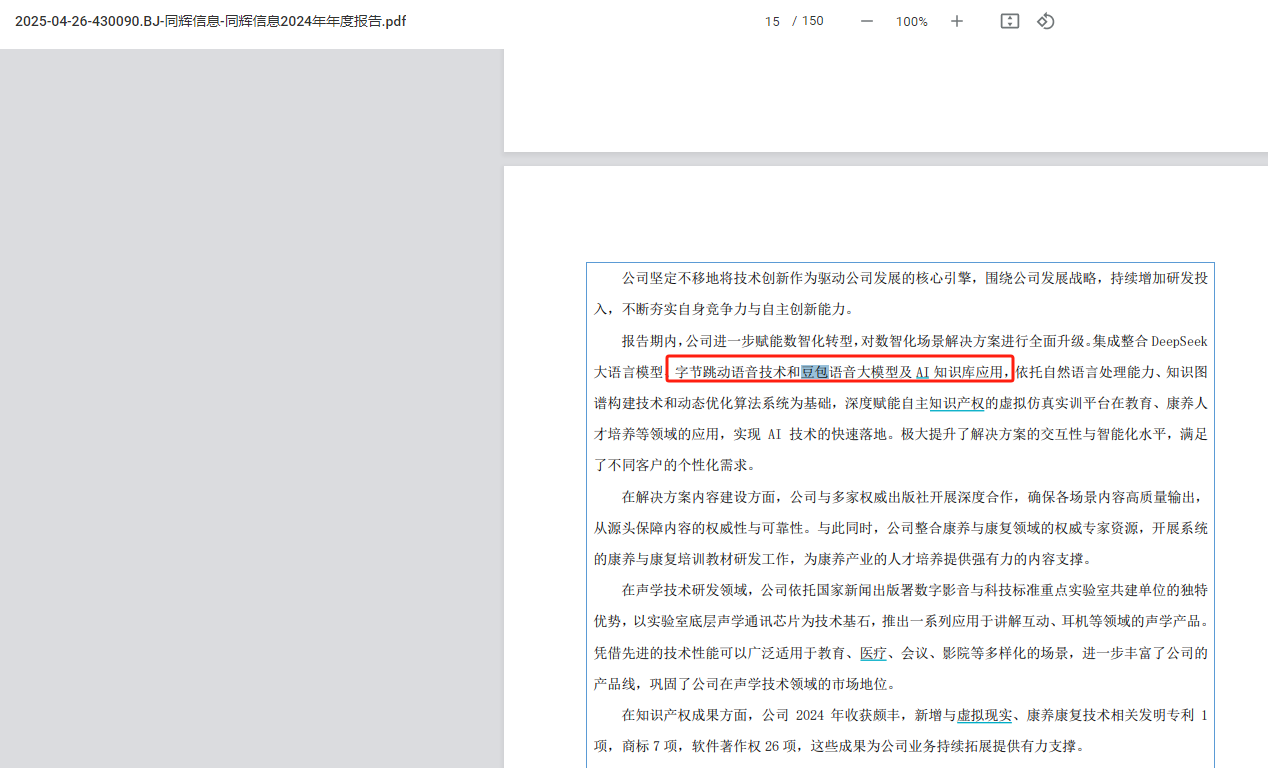Open the underlined 虚拟现实 link
Viewport: 1268px width, 768px height.
point(985,715)
